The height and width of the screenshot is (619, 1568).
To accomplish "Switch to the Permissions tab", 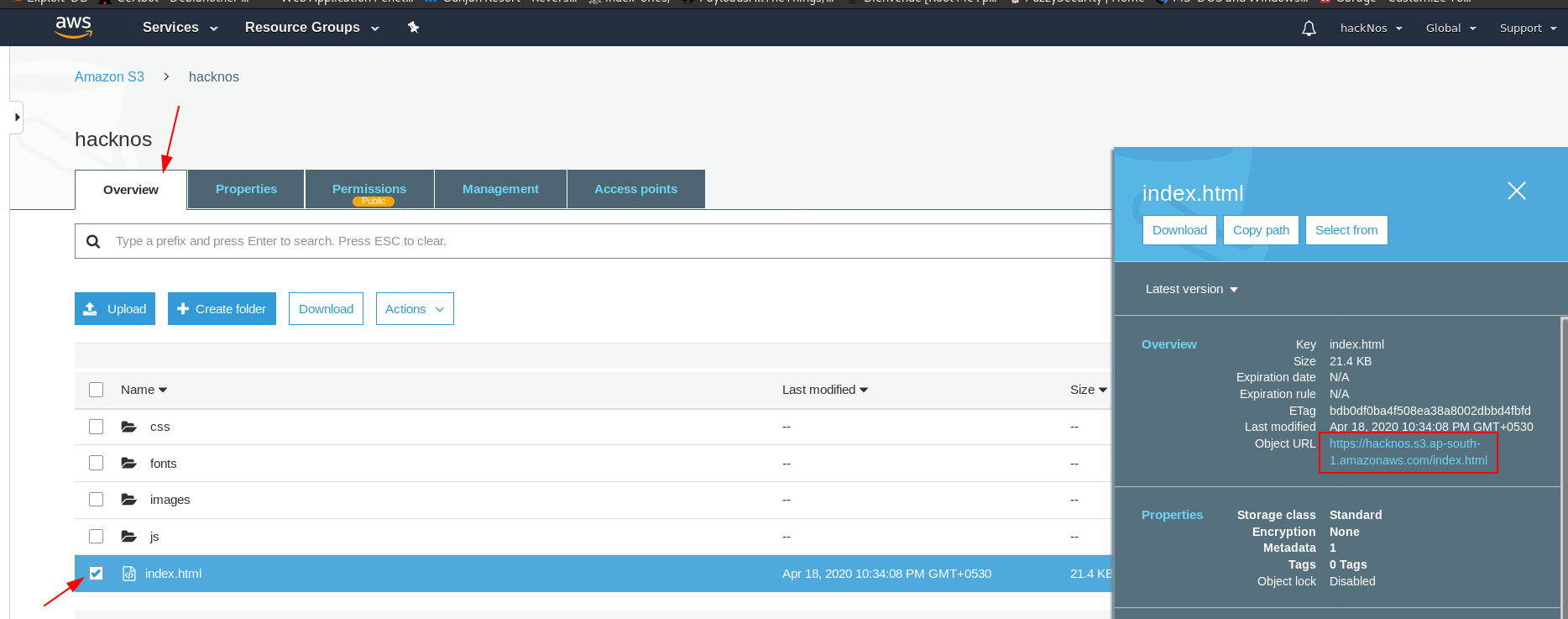I will click(369, 189).
